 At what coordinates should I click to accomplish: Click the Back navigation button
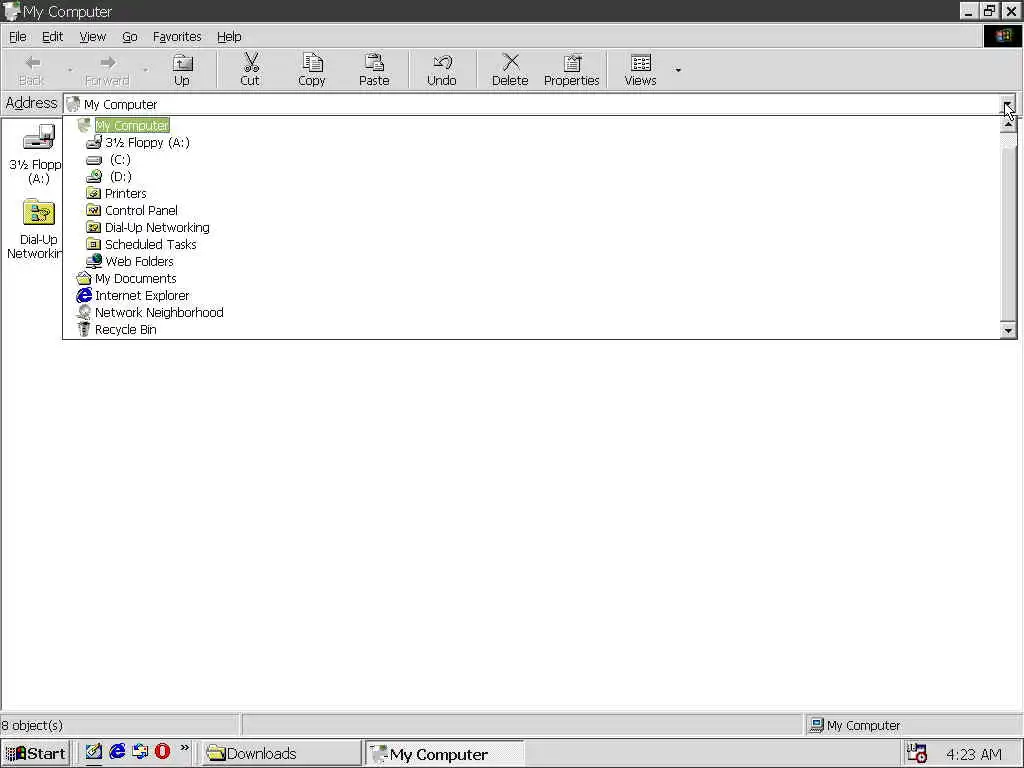click(x=31, y=70)
